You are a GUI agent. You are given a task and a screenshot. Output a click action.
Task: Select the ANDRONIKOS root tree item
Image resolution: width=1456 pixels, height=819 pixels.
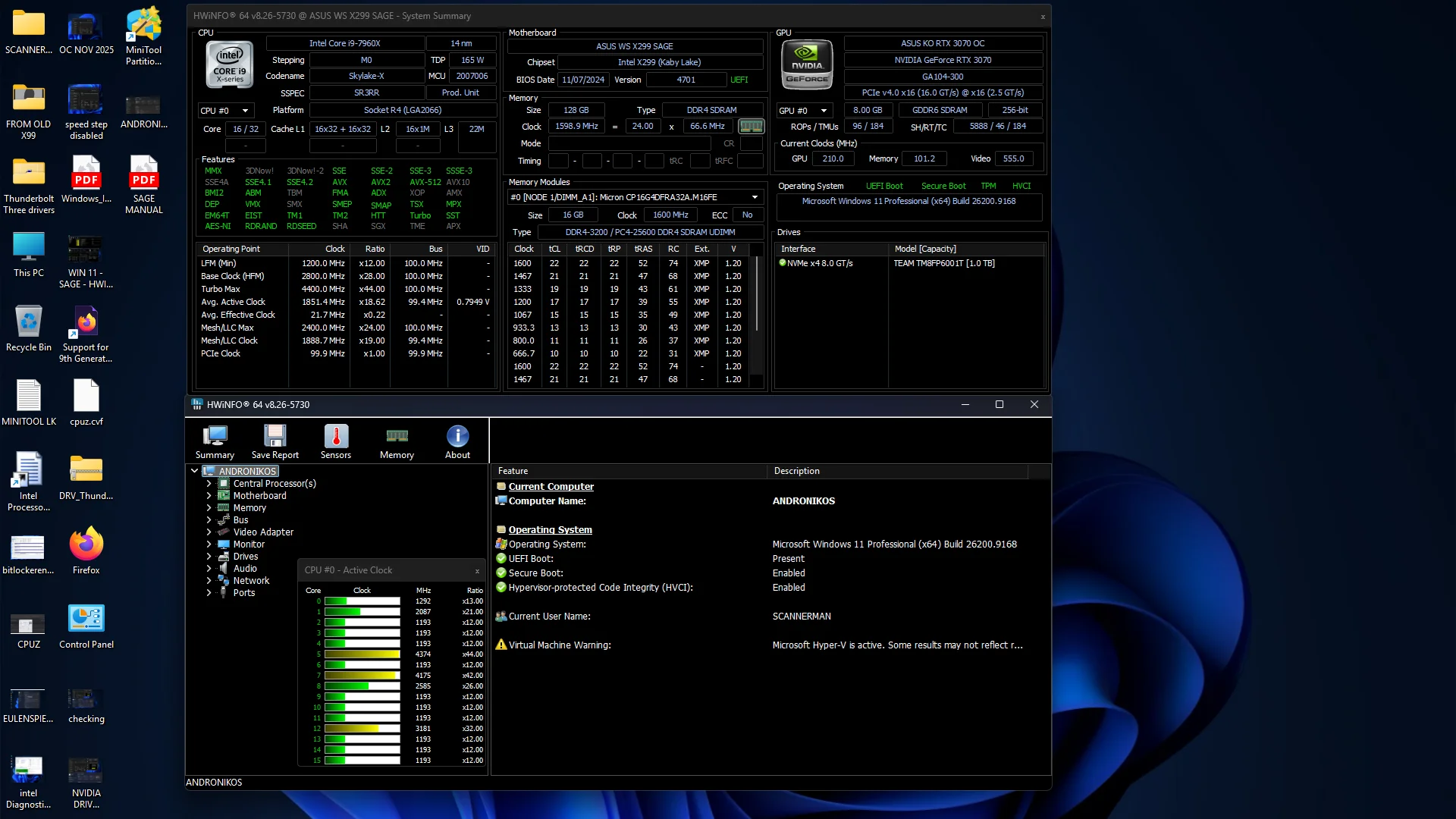pyautogui.click(x=247, y=471)
